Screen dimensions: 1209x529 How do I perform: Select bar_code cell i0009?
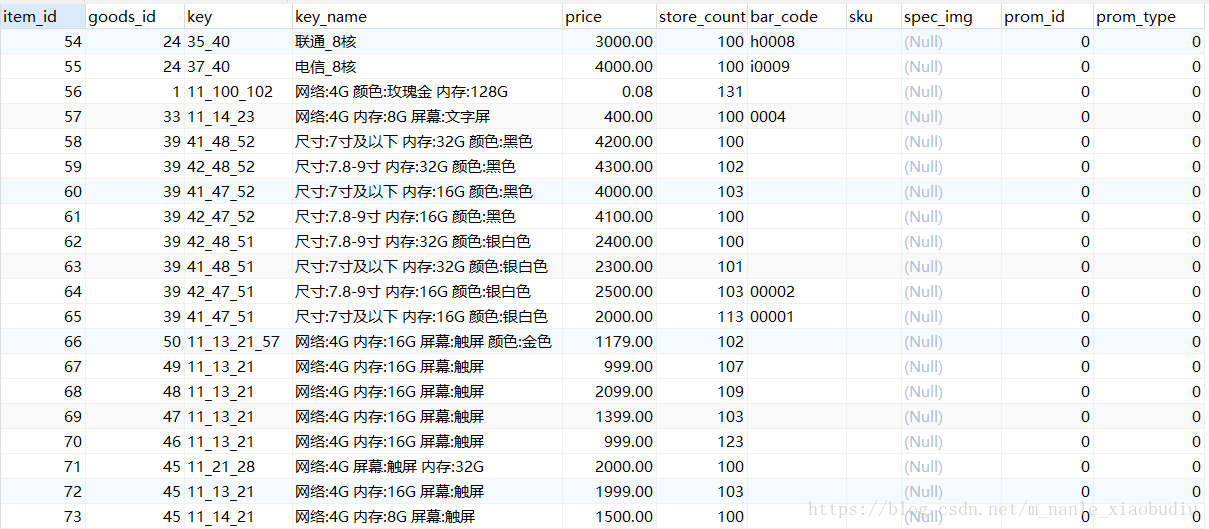pos(797,66)
